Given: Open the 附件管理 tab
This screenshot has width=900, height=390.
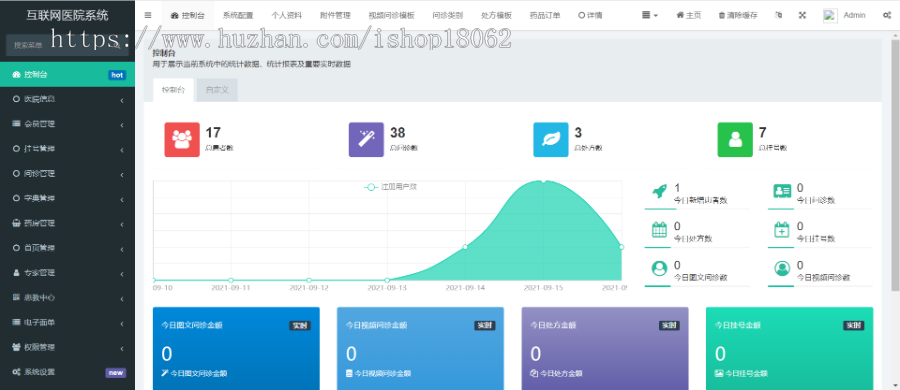Looking at the screenshot, I should click(x=335, y=16).
